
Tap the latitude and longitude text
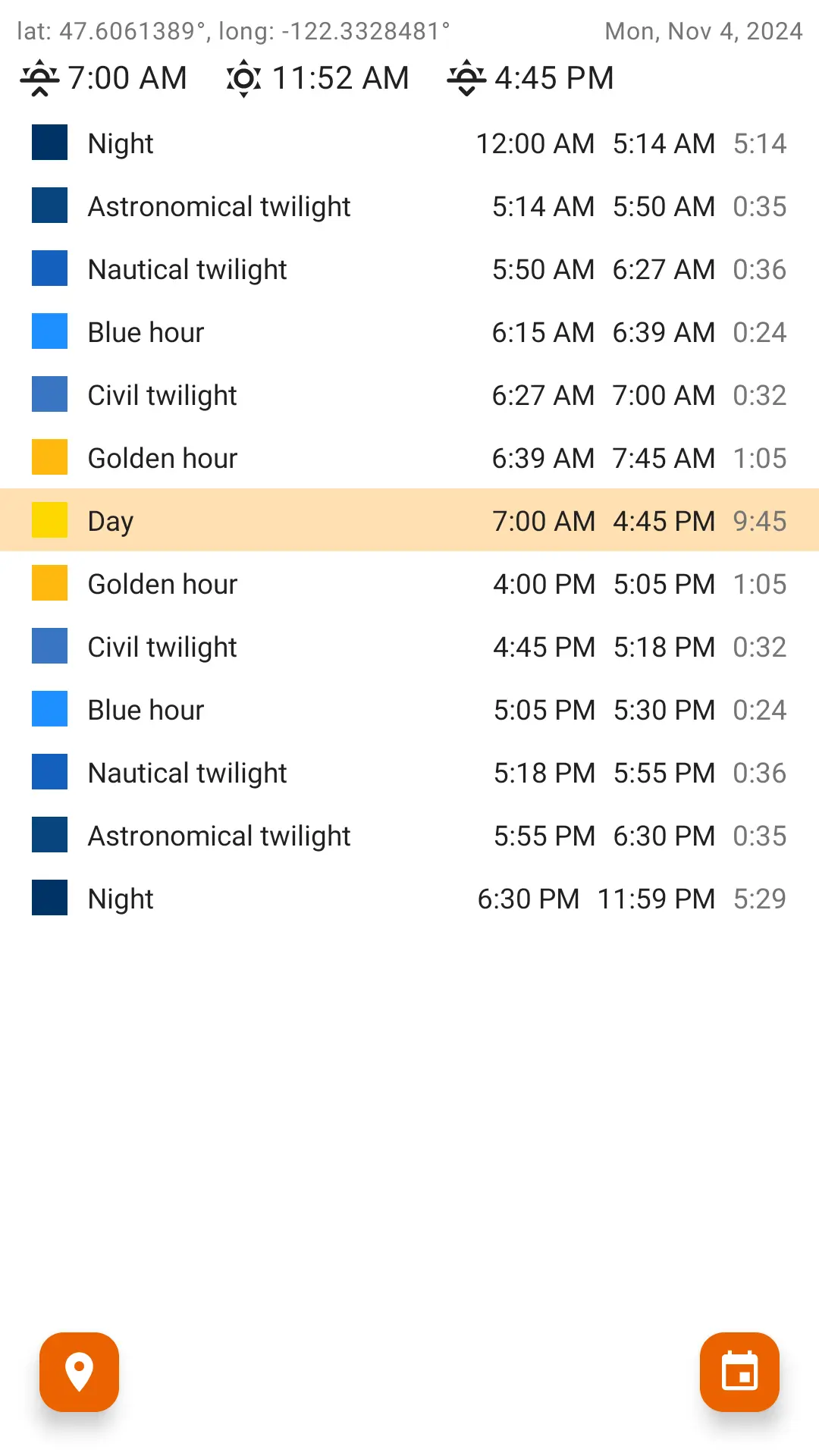(x=234, y=31)
